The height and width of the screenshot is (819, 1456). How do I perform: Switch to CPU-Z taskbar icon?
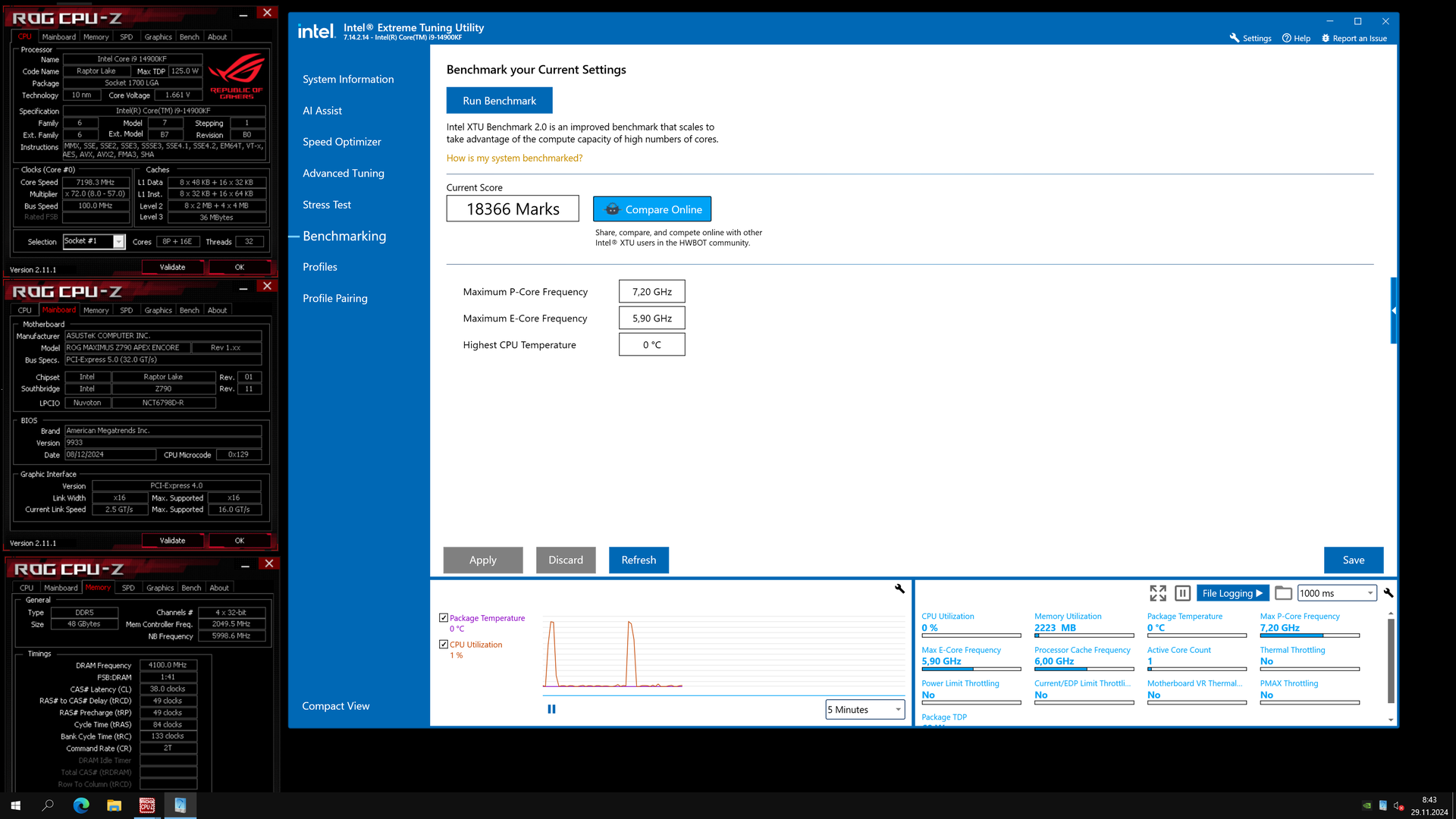tap(147, 805)
